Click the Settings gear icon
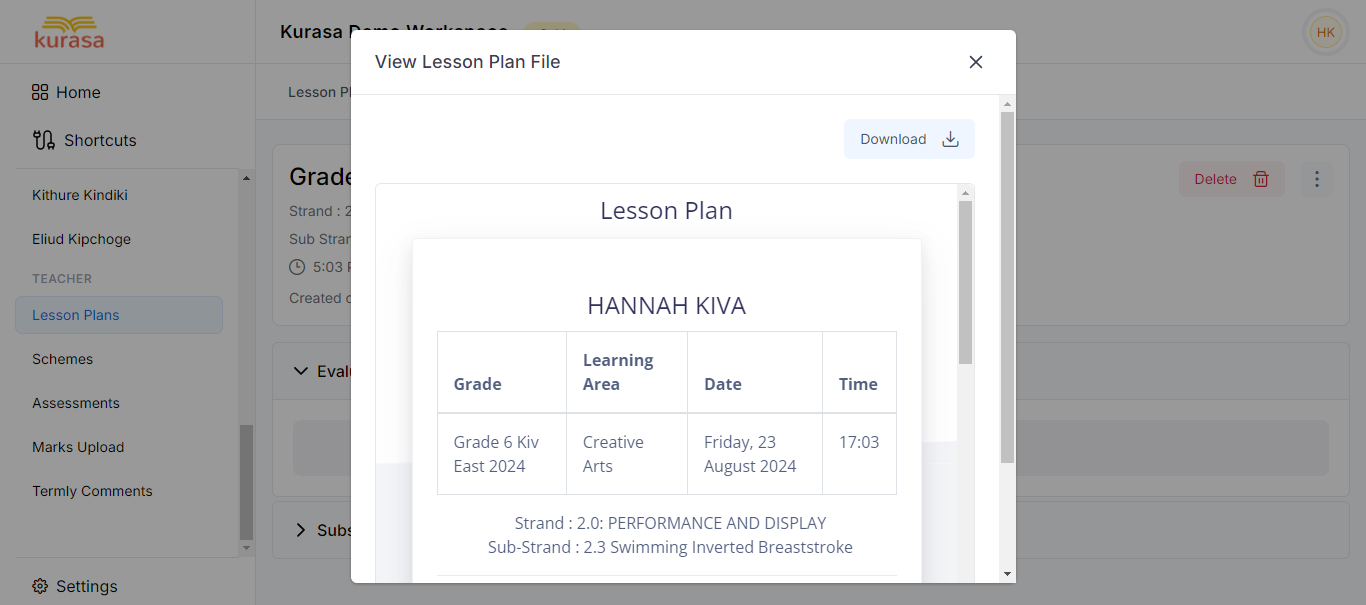Screen dimensions: 1366x605 click(x=41, y=586)
